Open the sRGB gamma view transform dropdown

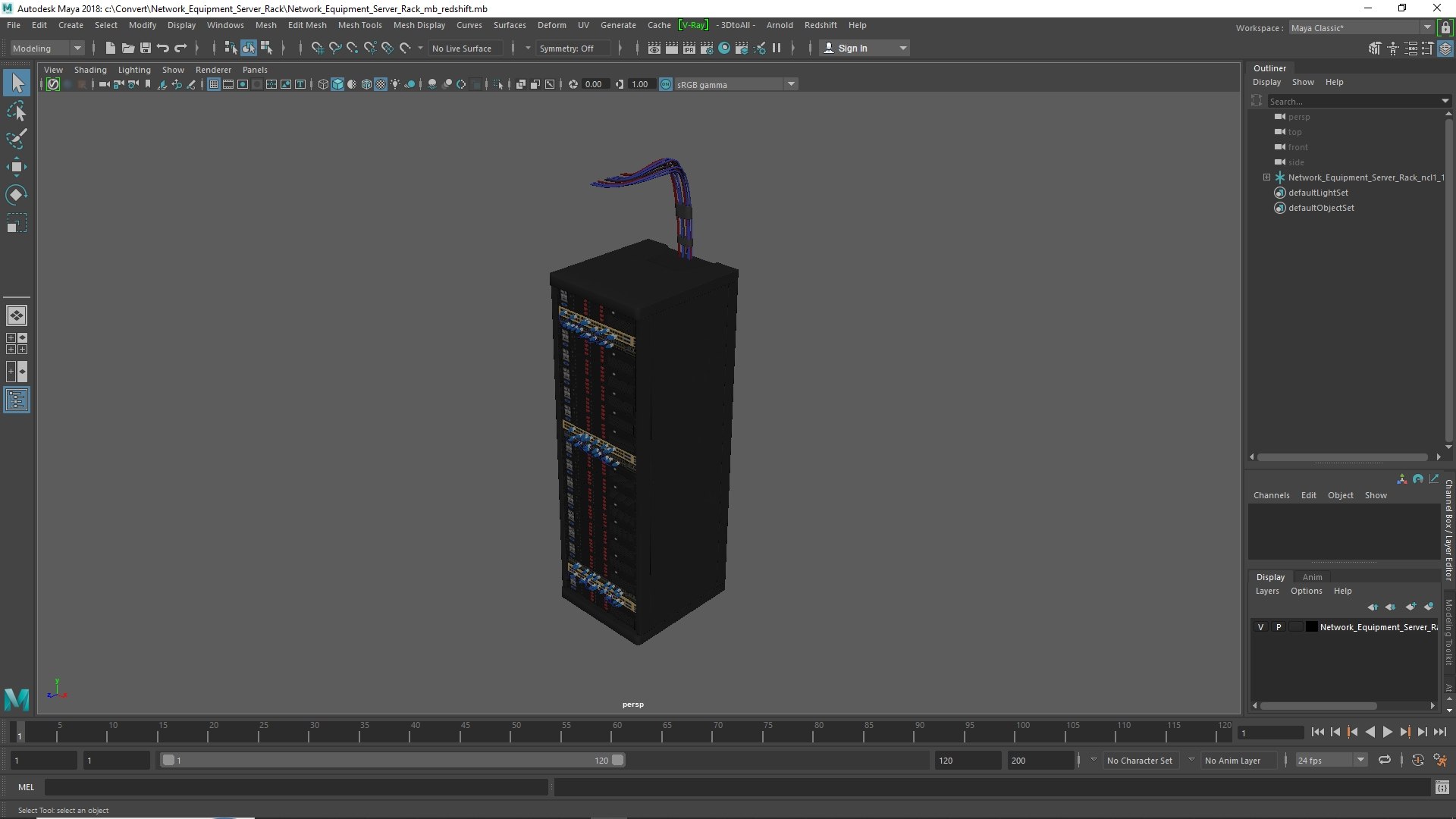coord(736,84)
